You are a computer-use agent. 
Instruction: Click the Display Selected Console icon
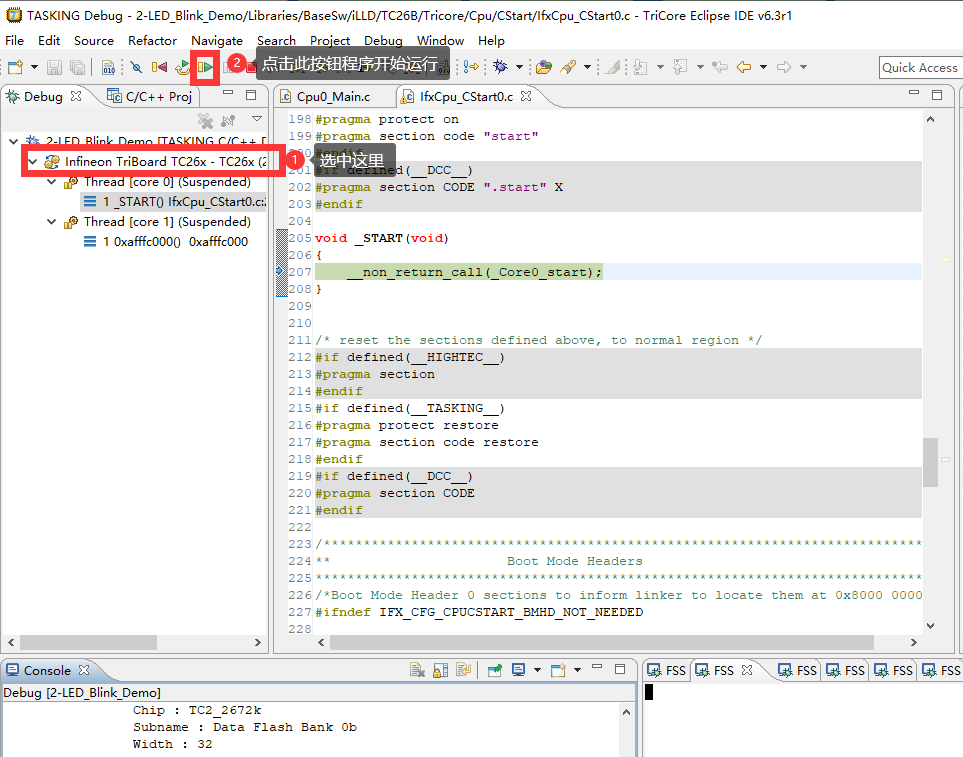pyautogui.click(x=518, y=670)
